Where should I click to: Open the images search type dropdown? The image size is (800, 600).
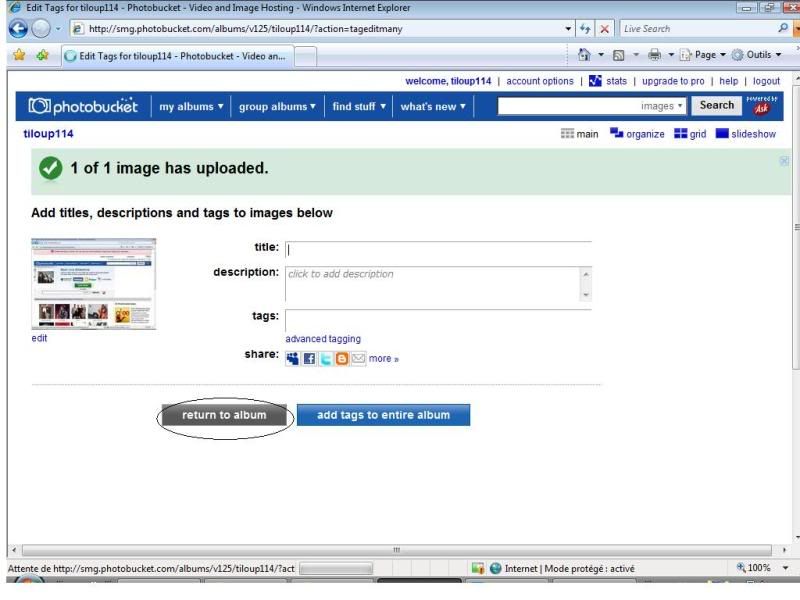coord(662,106)
